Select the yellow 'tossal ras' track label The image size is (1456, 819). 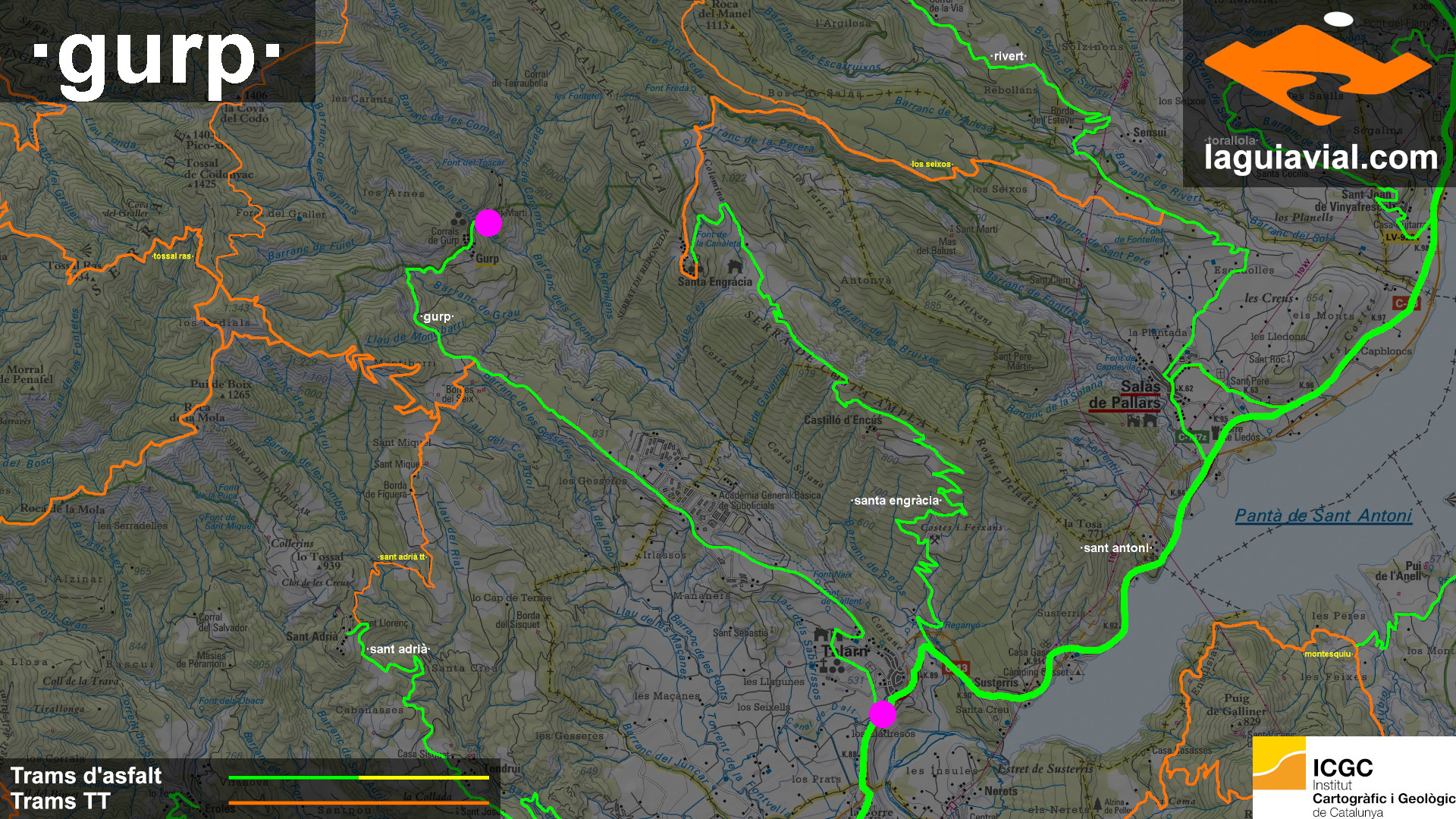click(172, 256)
